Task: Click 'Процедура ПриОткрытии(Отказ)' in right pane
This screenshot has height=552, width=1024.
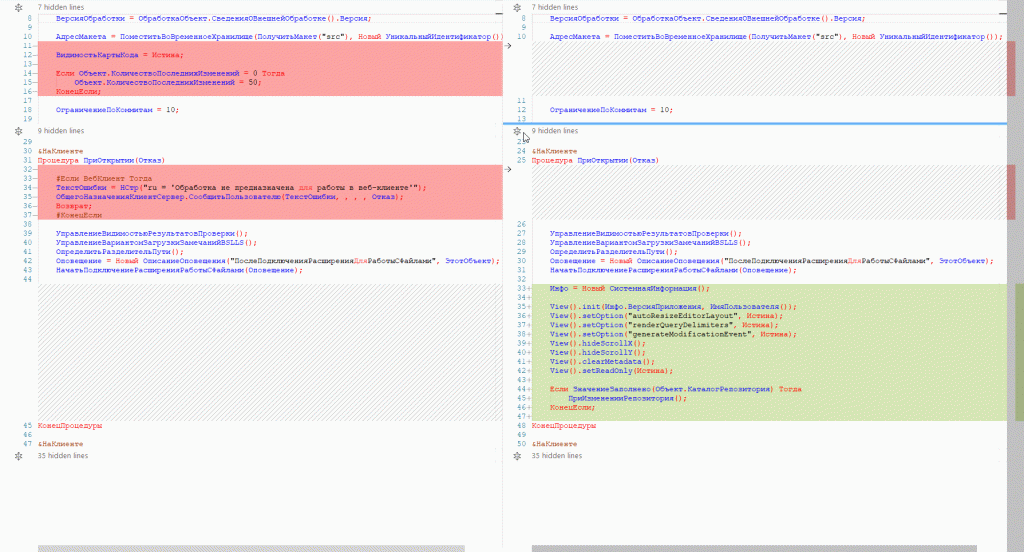Action: (595, 160)
